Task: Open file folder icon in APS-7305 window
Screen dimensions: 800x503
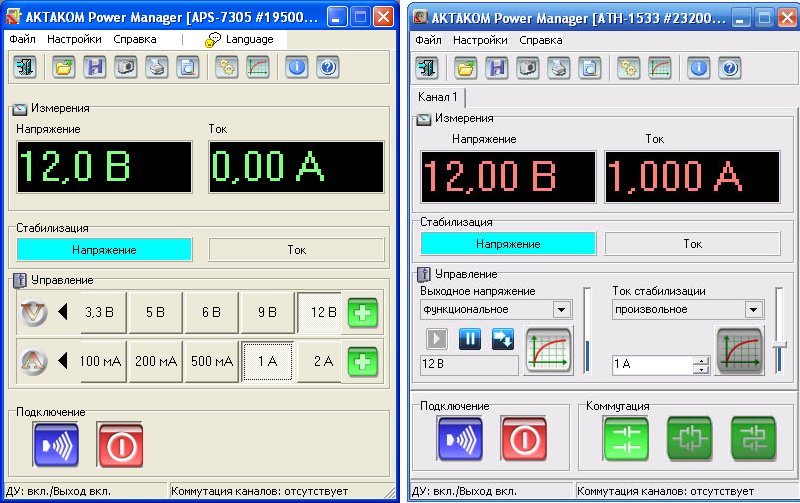Action: point(64,67)
